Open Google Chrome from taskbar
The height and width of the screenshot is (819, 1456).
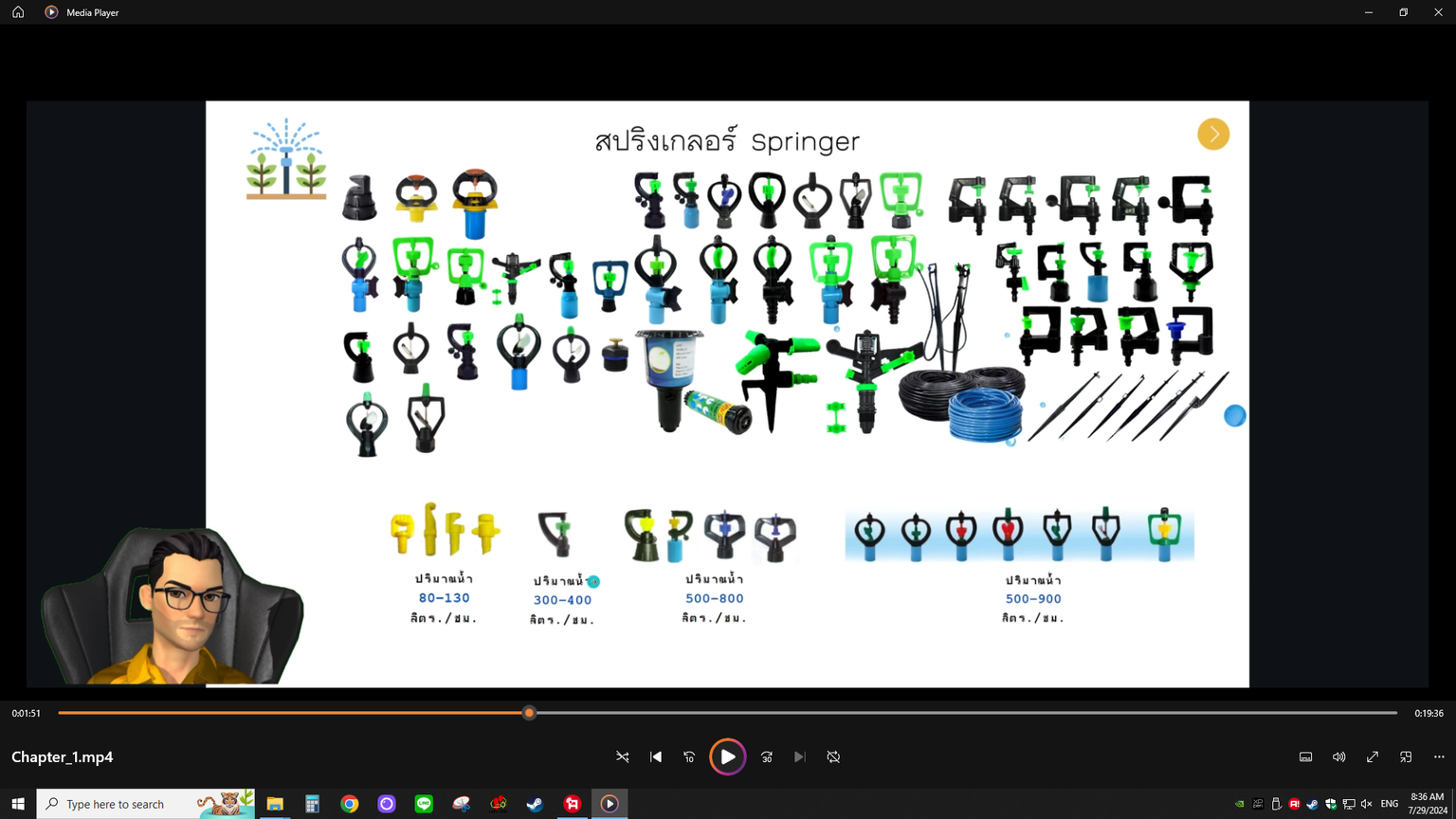pyautogui.click(x=350, y=804)
